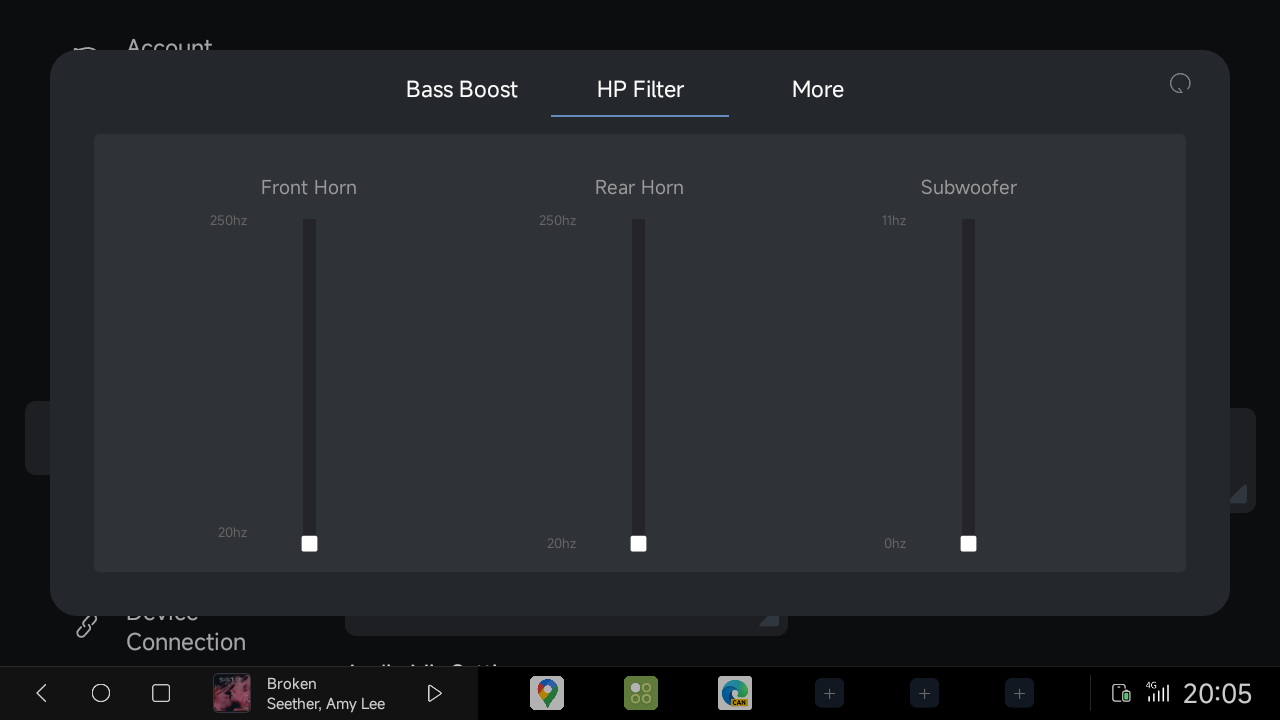1280x720 pixels.
Task: Tap the 4G signal strength indicator
Action: click(x=1157, y=692)
